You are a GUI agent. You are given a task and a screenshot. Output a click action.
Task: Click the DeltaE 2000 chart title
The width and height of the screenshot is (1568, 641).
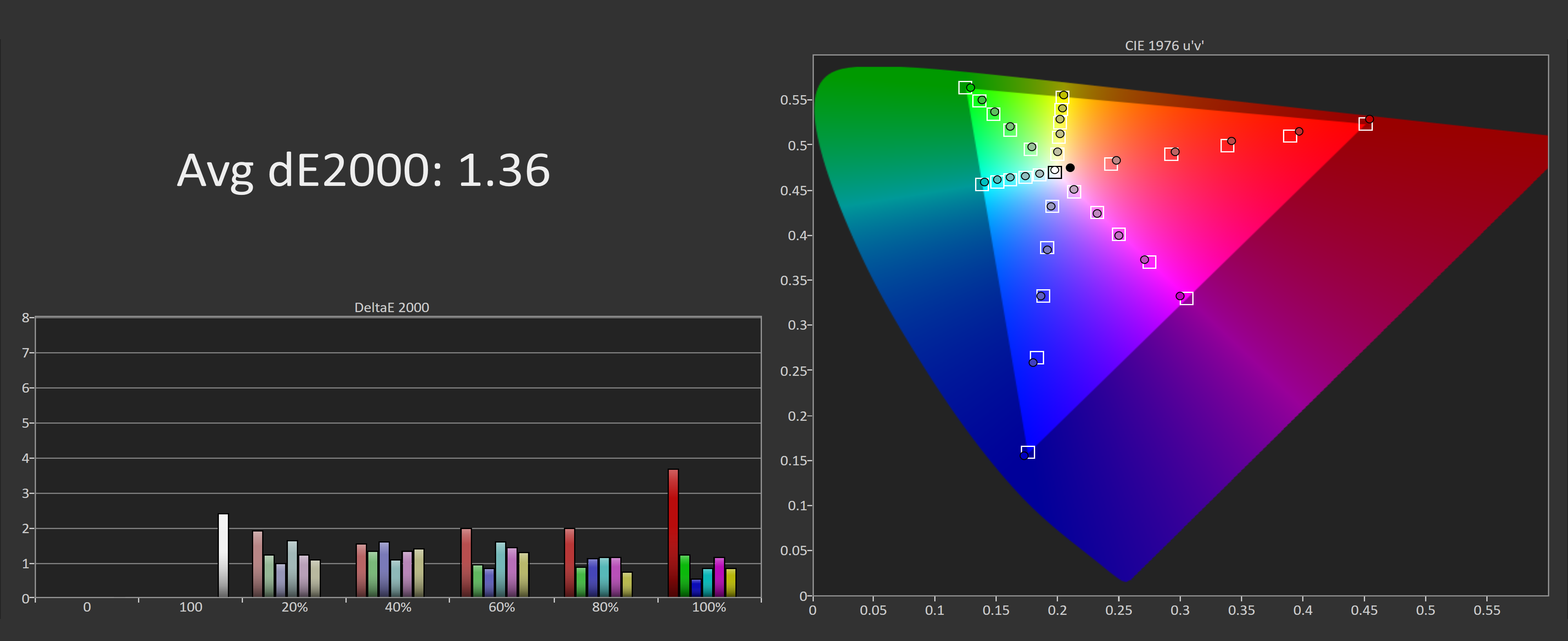tap(392, 307)
